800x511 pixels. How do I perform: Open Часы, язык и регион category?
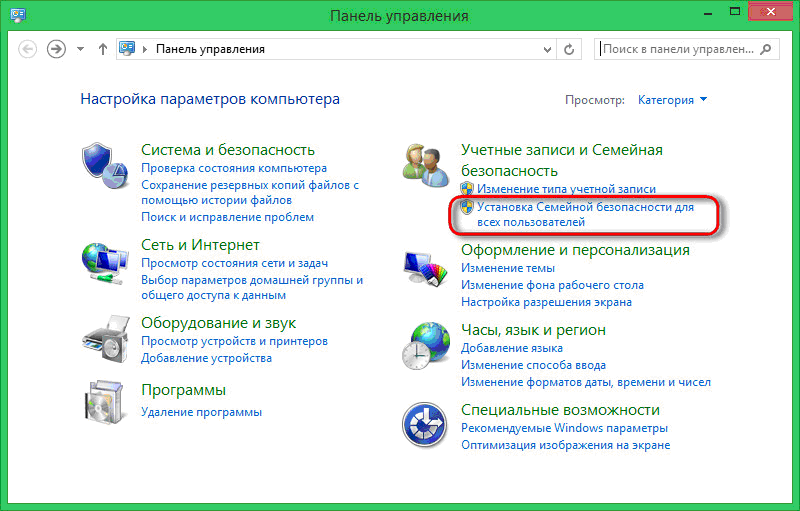(533, 330)
